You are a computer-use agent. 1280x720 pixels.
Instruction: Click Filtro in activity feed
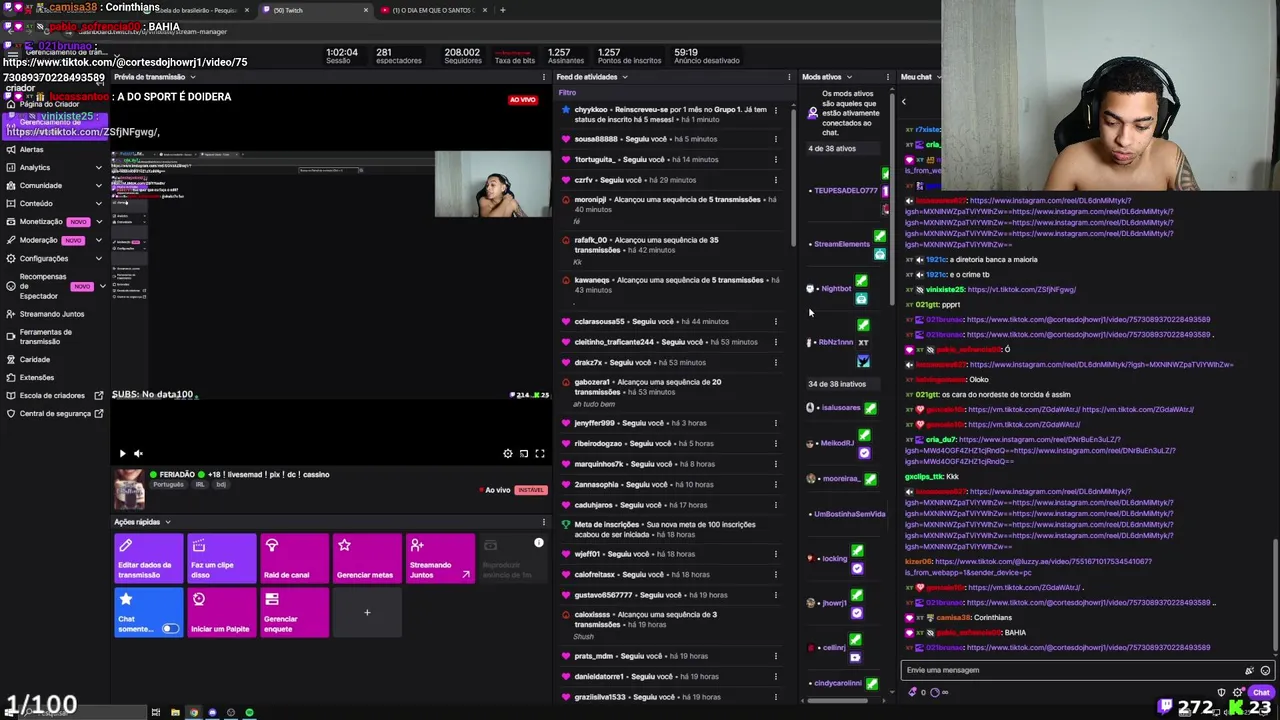click(x=567, y=92)
